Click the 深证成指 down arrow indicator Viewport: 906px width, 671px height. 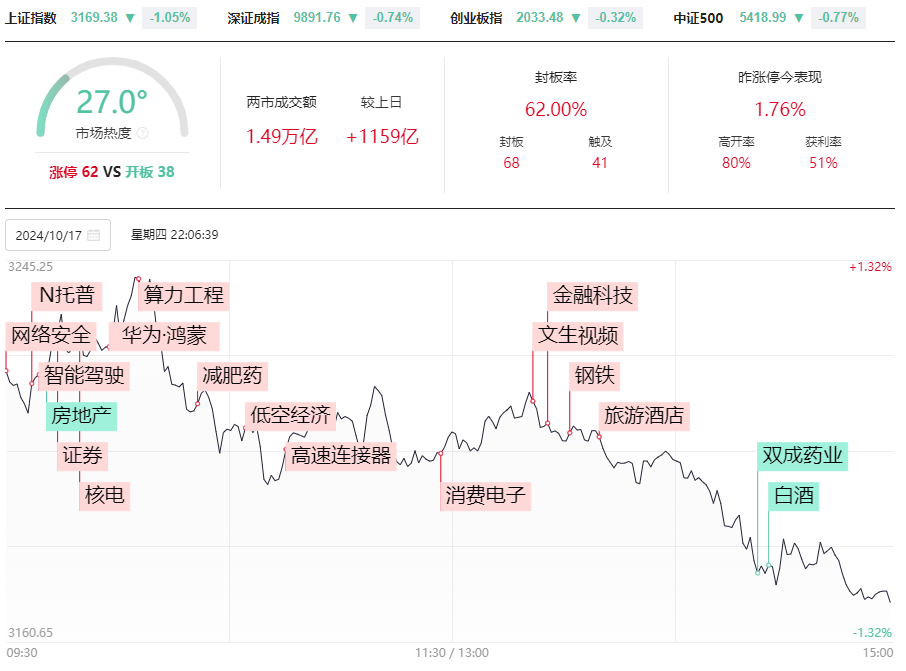pyautogui.click(x=353, y=18)
